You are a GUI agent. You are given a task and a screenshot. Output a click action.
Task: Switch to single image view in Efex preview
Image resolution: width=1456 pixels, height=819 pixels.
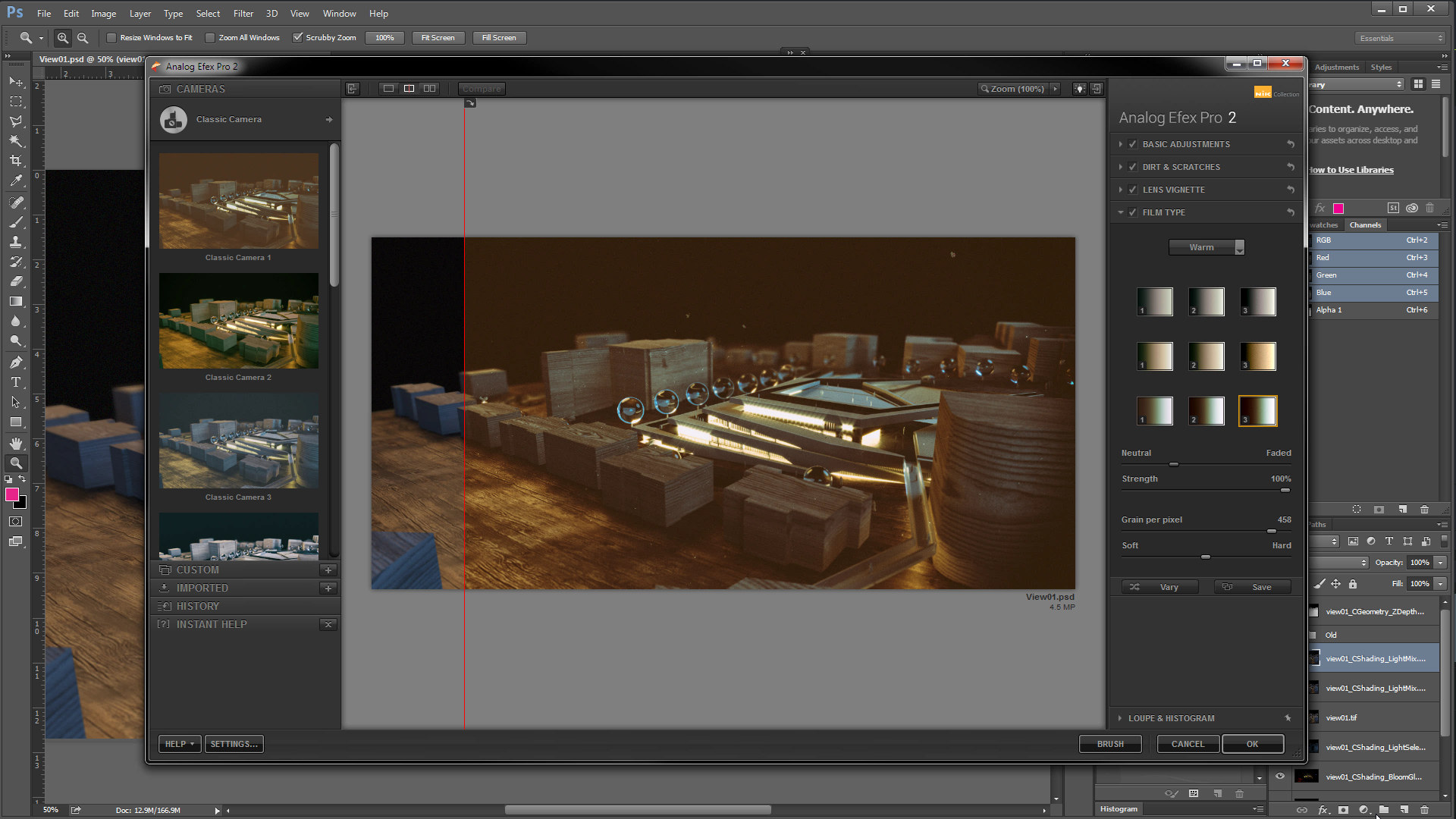(x=388, y=89)
